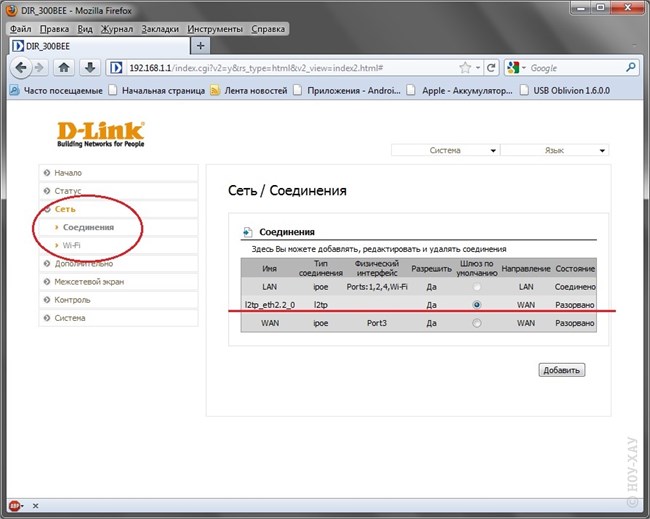
Task: Open the Инструменты menu
Action: [215, 29]
